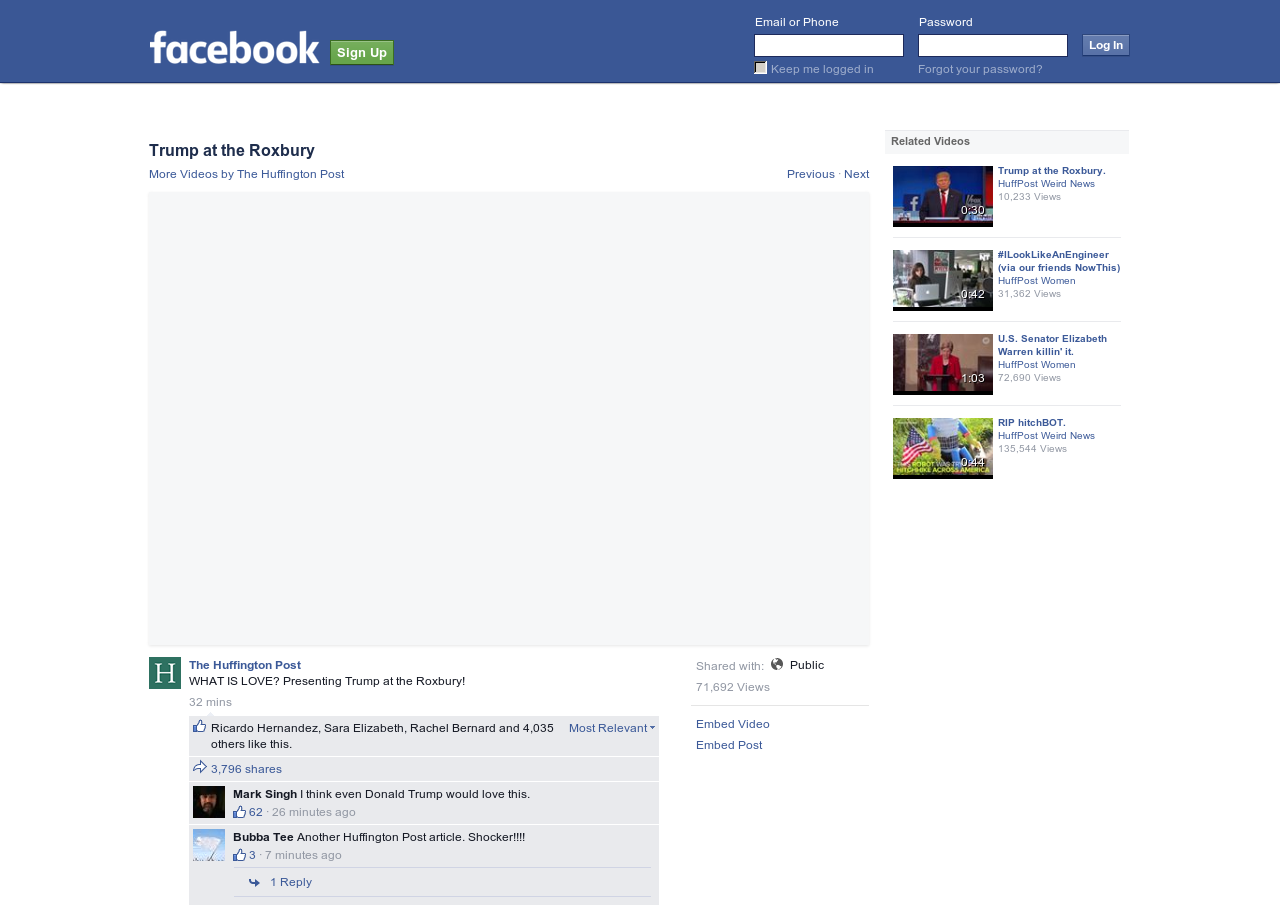View the 3,796 shares
The height and width of the screenshot is (905, 1280).
pyautogui.click(x=246, y=769)
